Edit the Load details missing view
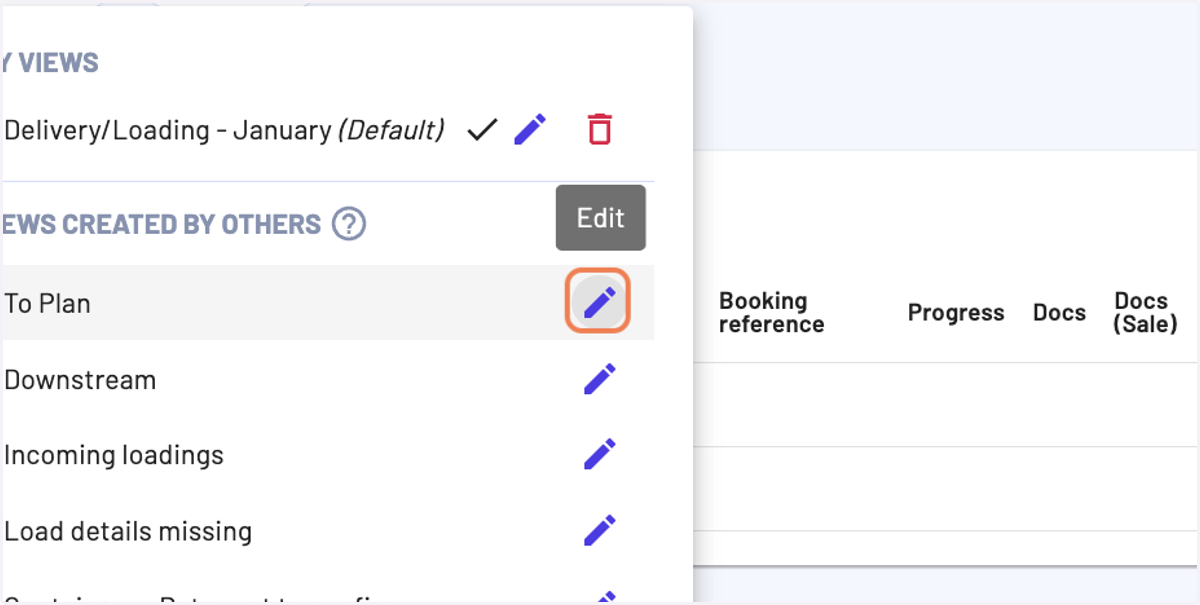This screenshot has width=1200, height=605. pos(600,530)
